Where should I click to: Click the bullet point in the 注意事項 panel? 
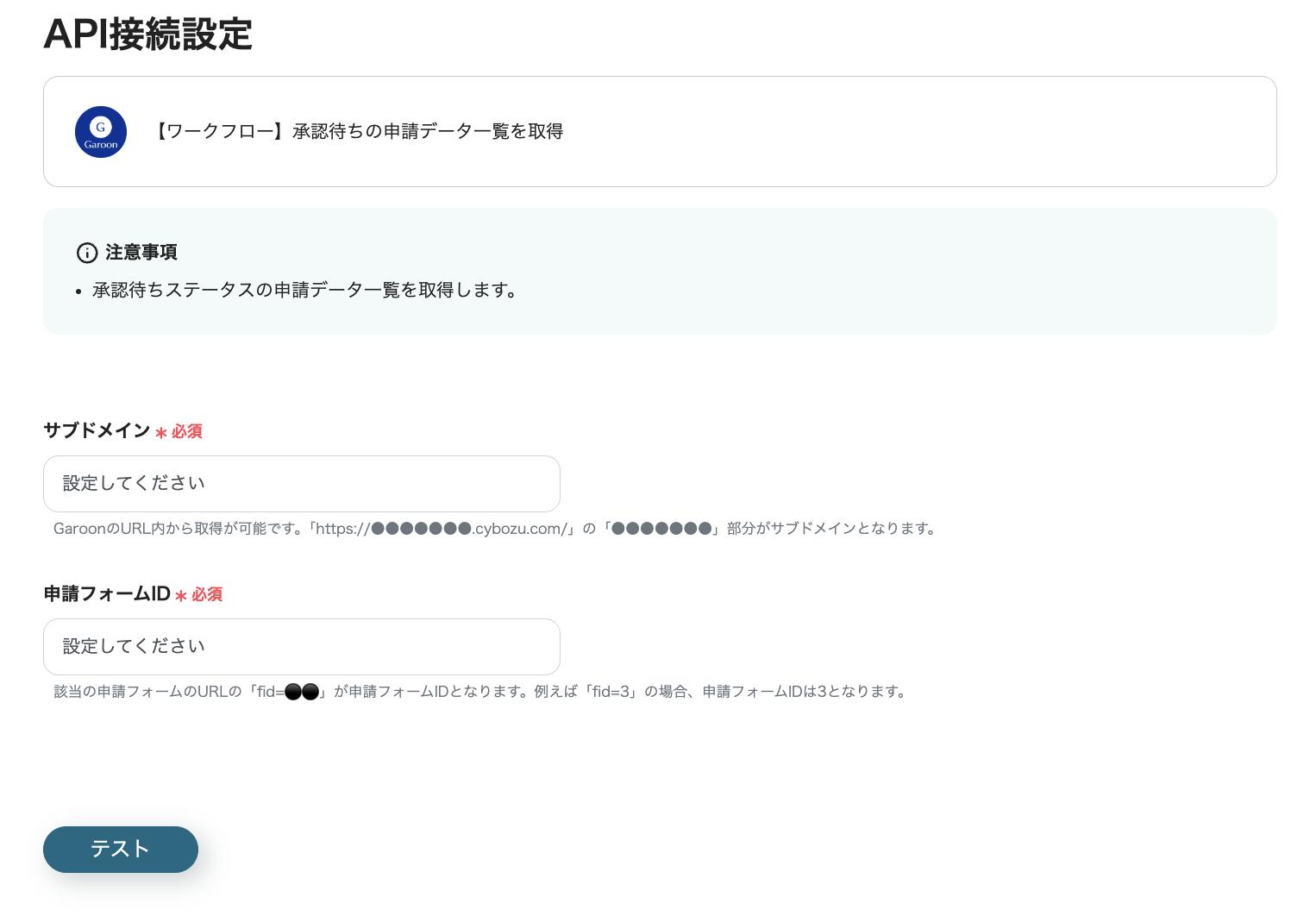79,290
